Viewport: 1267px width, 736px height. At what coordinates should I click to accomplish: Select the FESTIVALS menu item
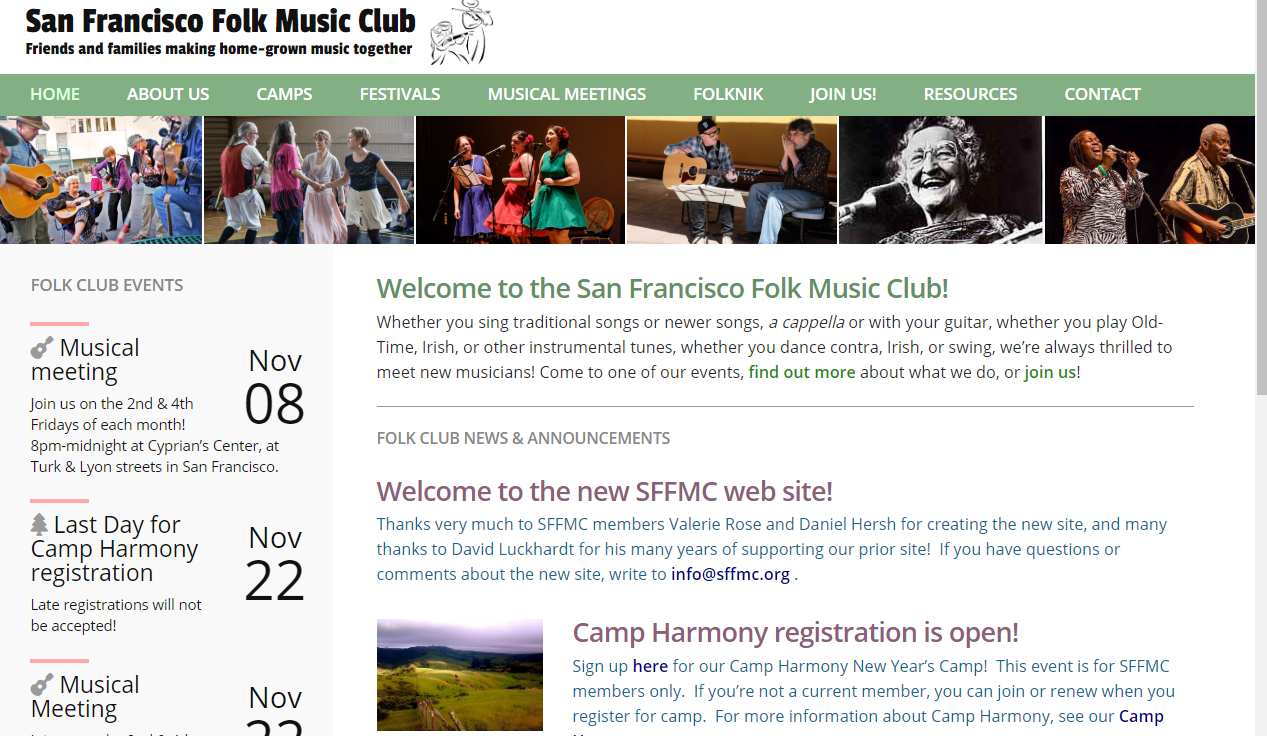(x=400, y=94)
